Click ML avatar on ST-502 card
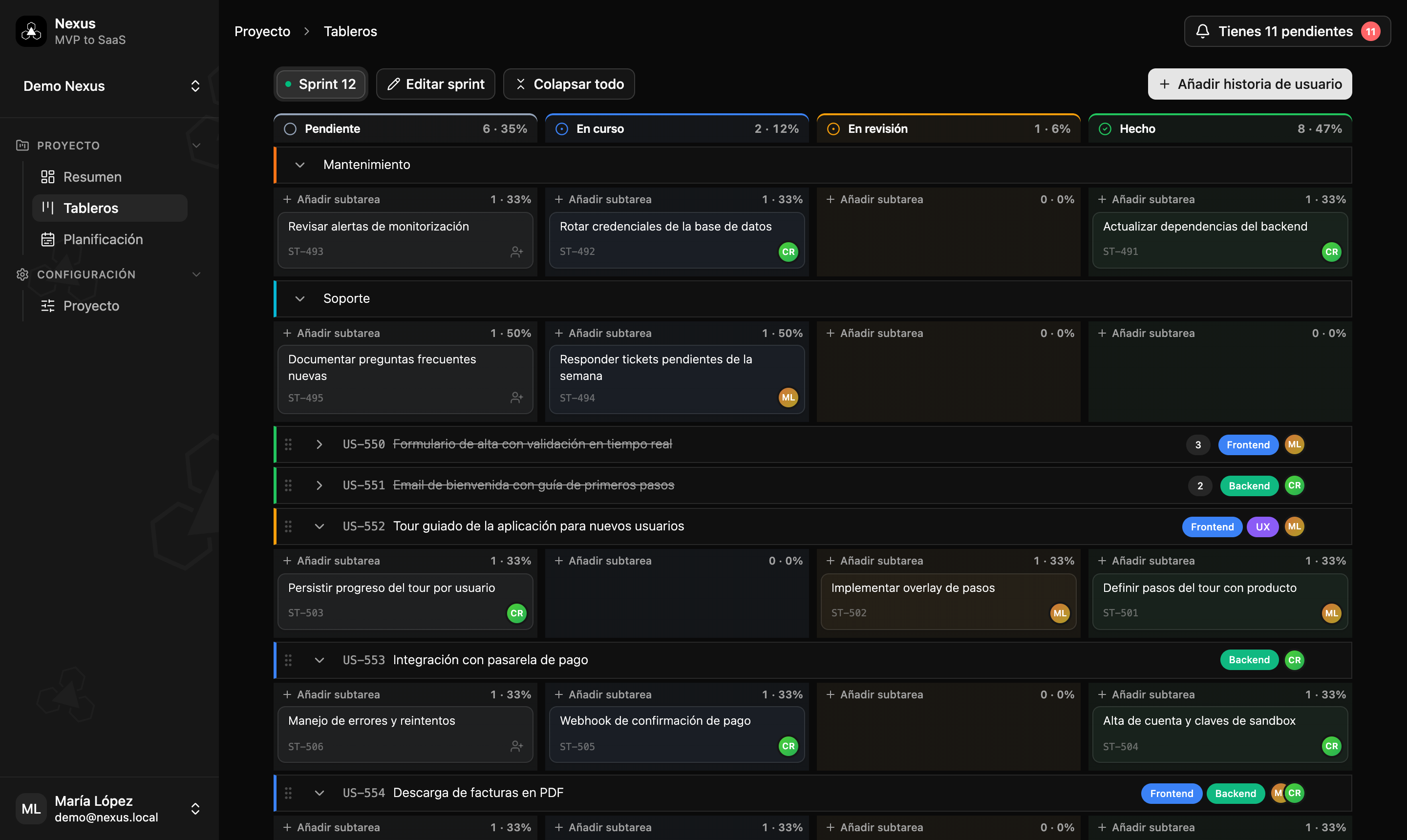The width and height of the screenshot is (1407, 840). click(1060, 613)
